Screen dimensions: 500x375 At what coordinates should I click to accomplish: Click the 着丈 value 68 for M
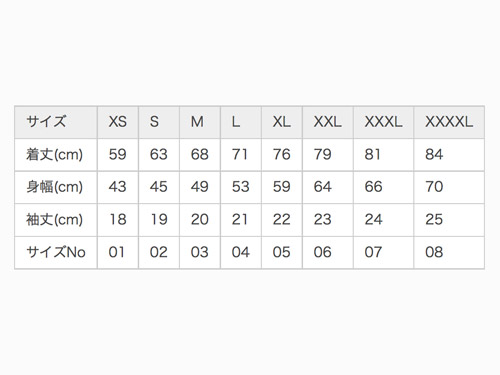point(200,155)
